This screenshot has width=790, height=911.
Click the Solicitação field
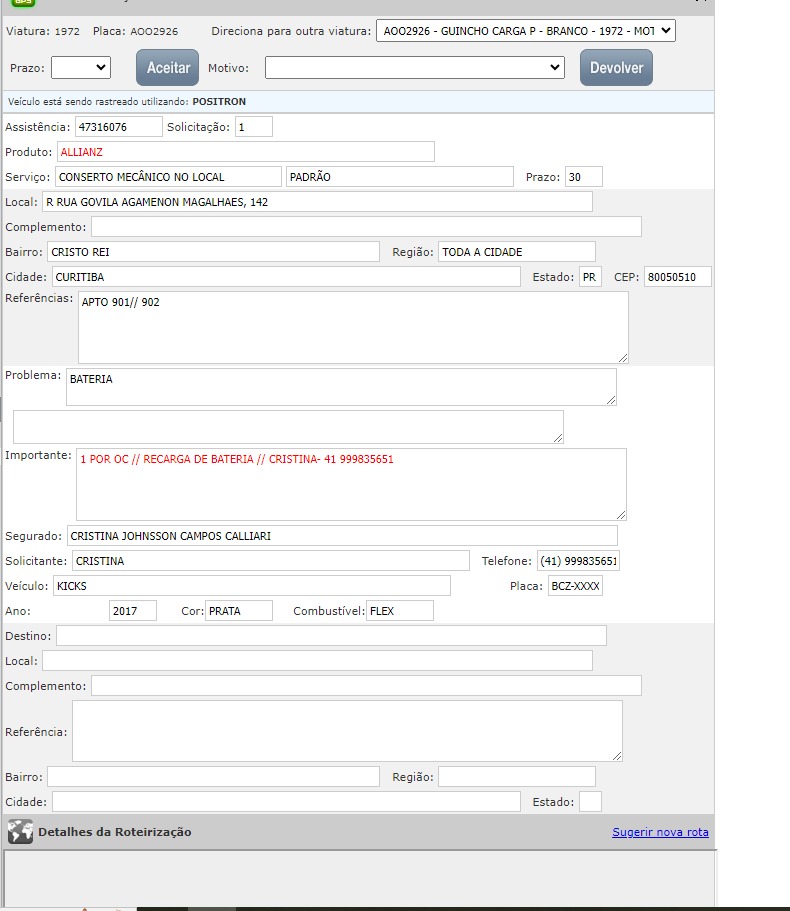[253, 127]
